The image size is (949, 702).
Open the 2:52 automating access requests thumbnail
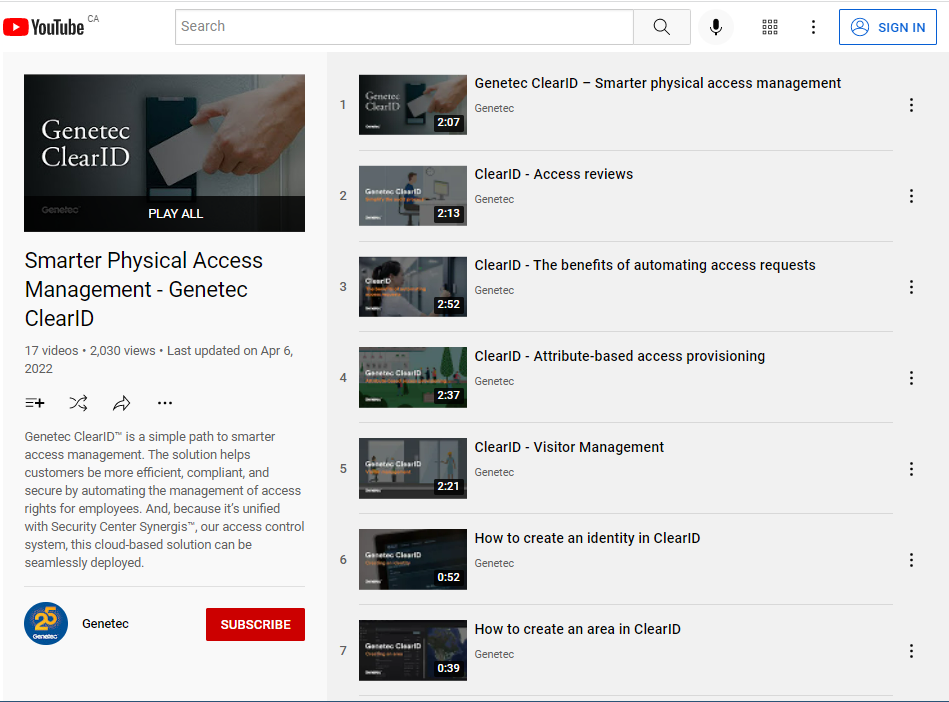coord(413,287)
